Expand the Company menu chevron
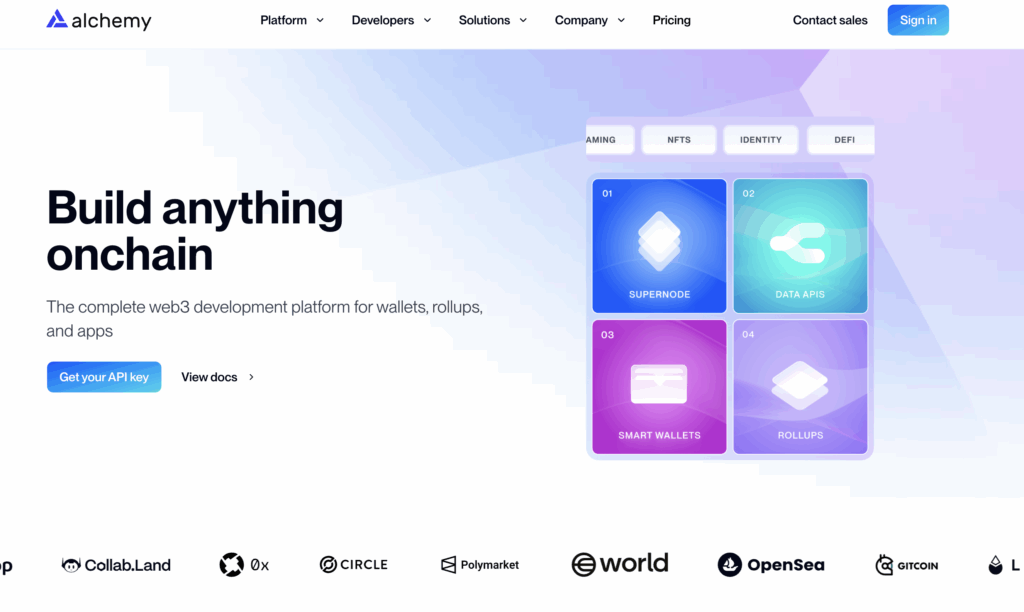This screenshot has width=1024, height=612. [x=621, y=20]
